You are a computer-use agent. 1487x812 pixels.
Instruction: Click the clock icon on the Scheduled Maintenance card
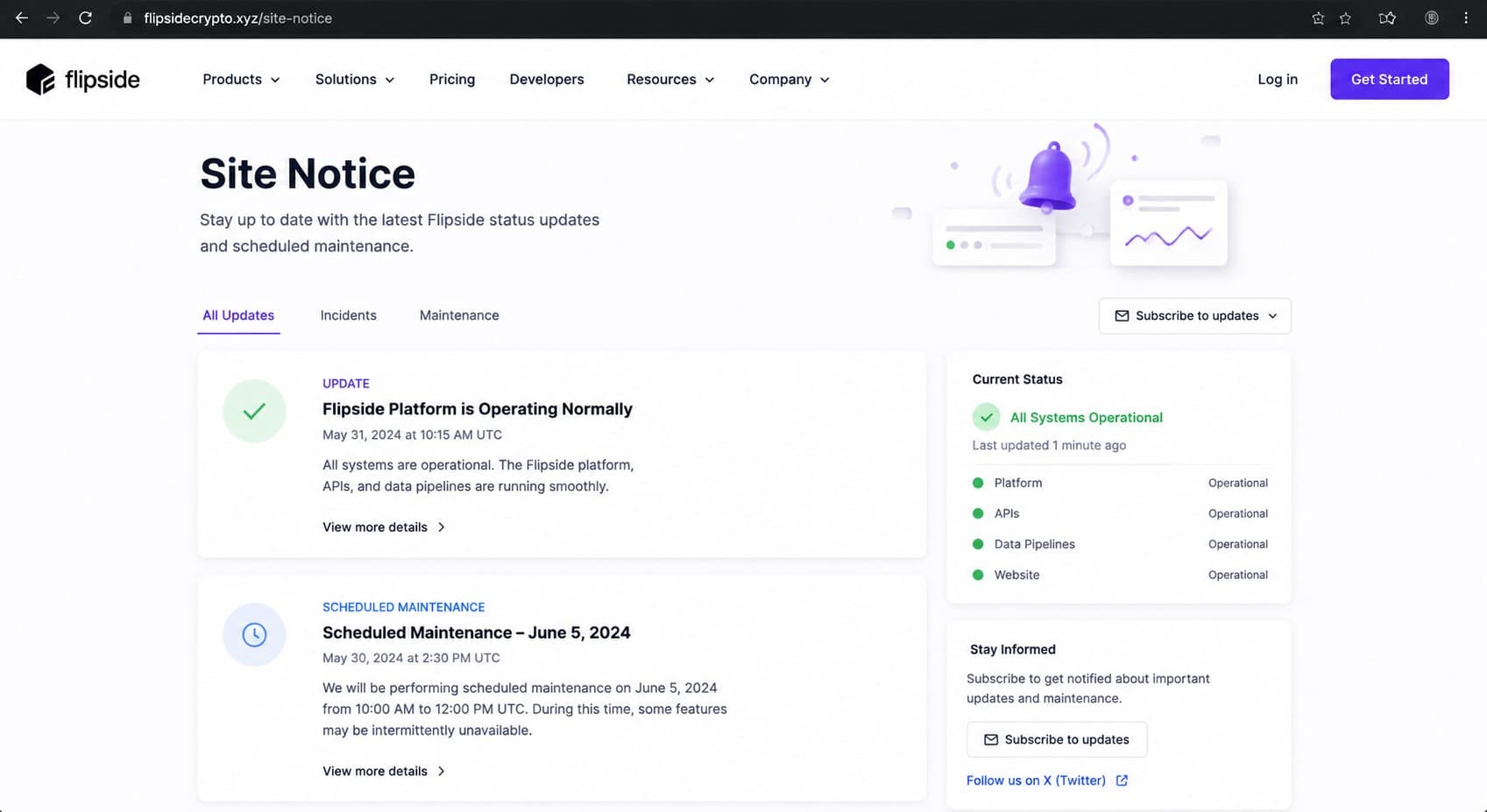[x=254, y=634]
